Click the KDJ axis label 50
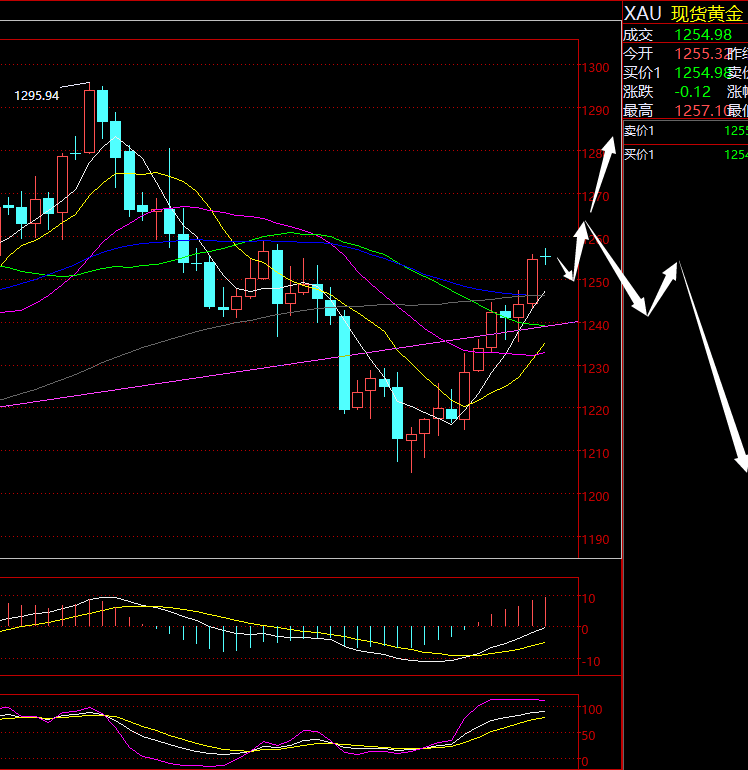 pyautogui.click(x=589, y=736)
